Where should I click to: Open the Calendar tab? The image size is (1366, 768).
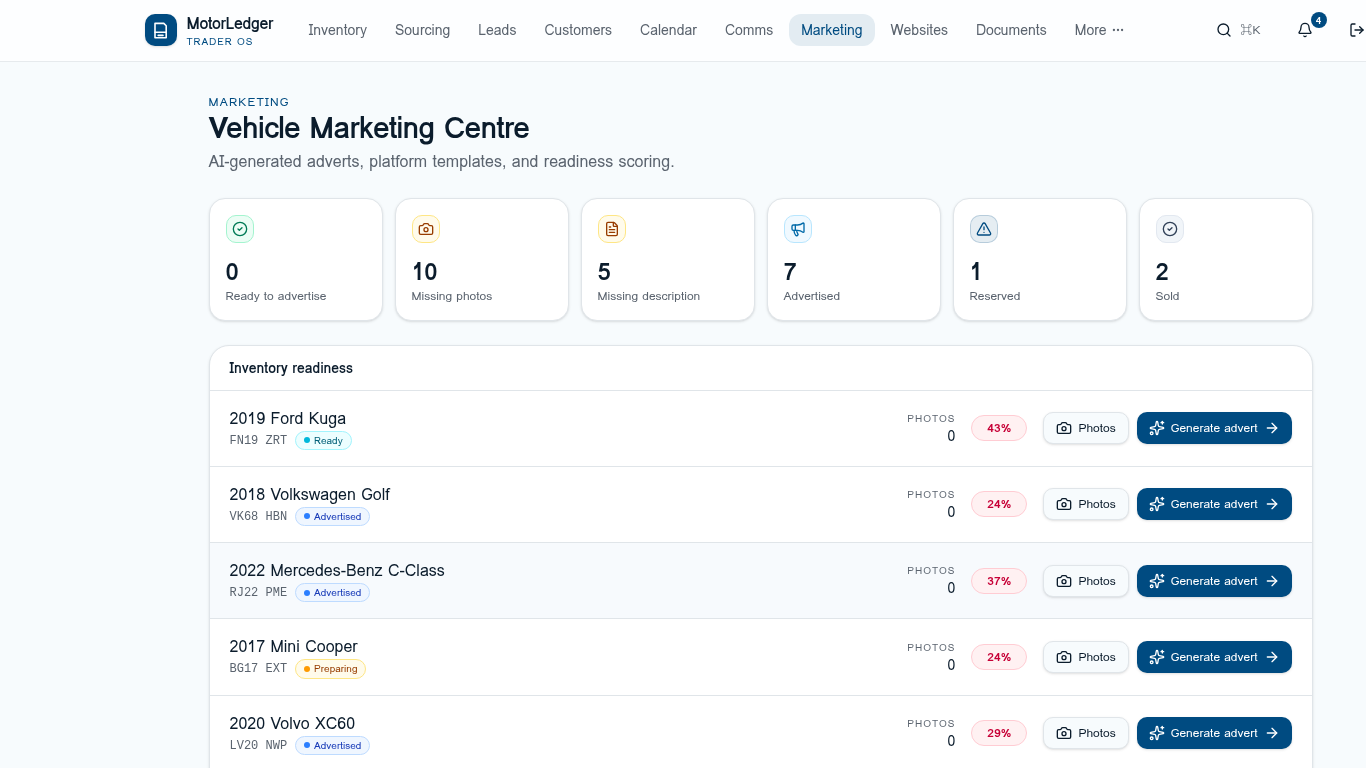click(668, 30)
